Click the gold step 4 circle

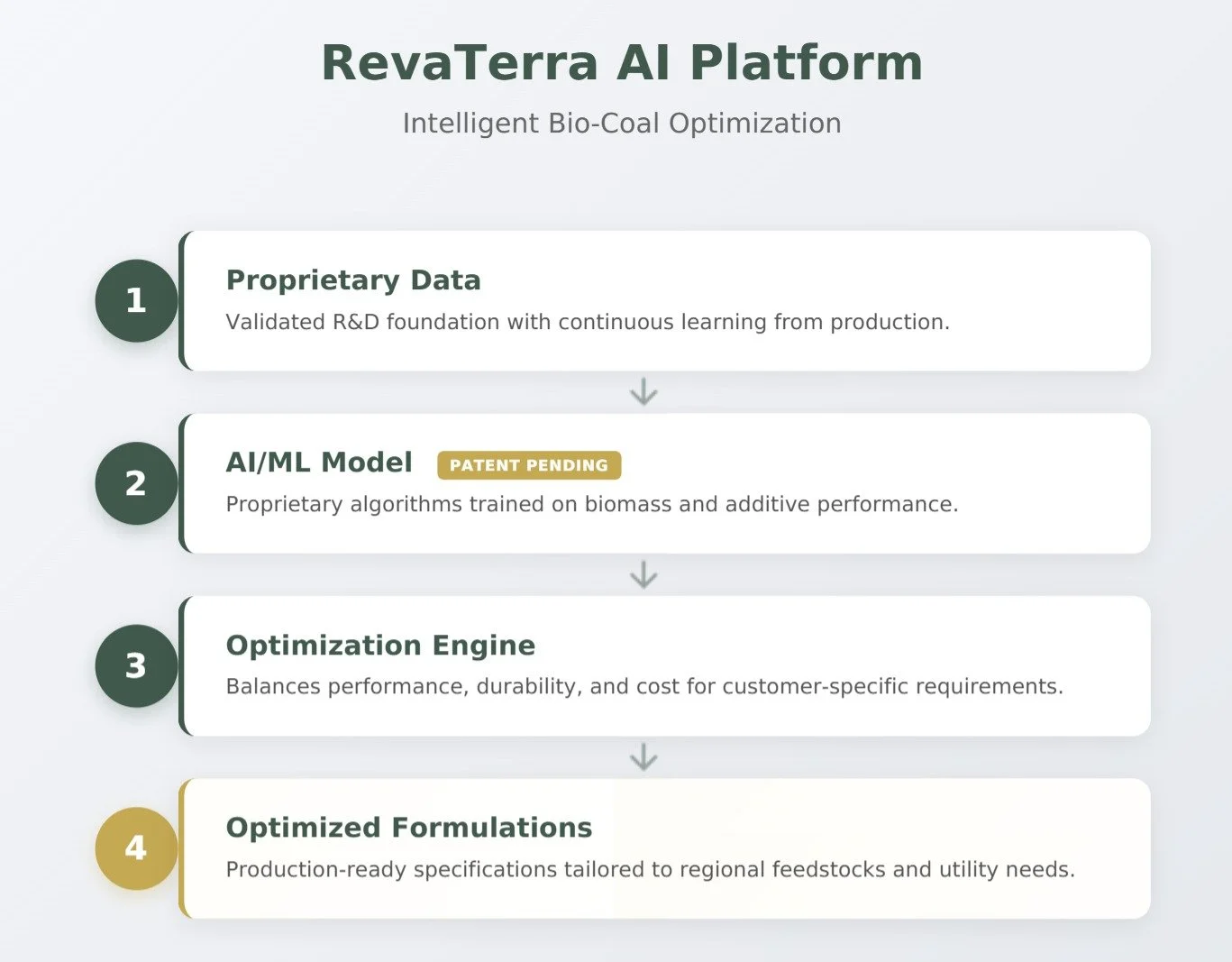click(x=136, y=848)
